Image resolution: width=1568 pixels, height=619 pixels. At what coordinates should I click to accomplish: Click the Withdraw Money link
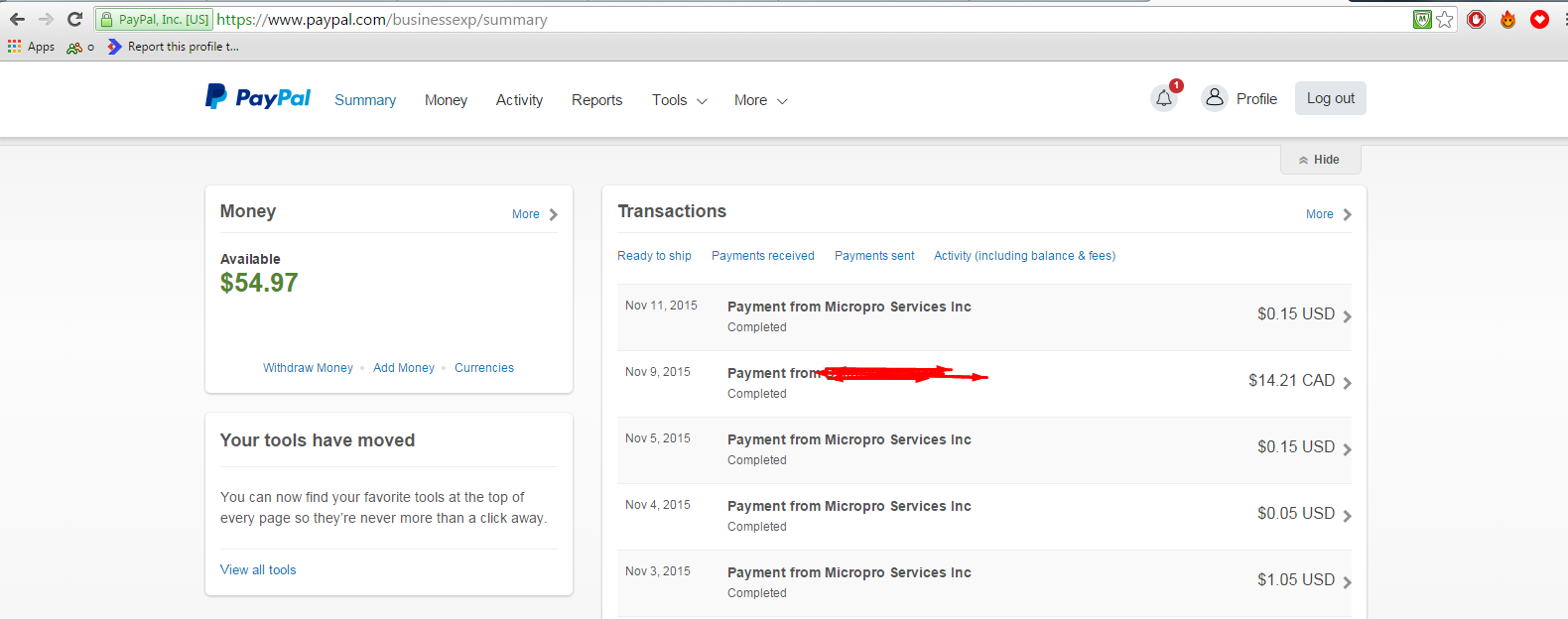click(x=308, y=368)
